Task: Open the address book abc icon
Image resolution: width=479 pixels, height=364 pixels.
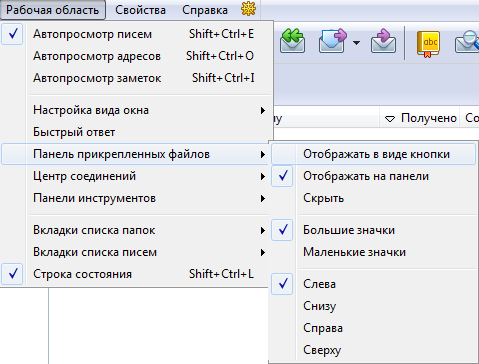Action: click(x=428, y=44)
